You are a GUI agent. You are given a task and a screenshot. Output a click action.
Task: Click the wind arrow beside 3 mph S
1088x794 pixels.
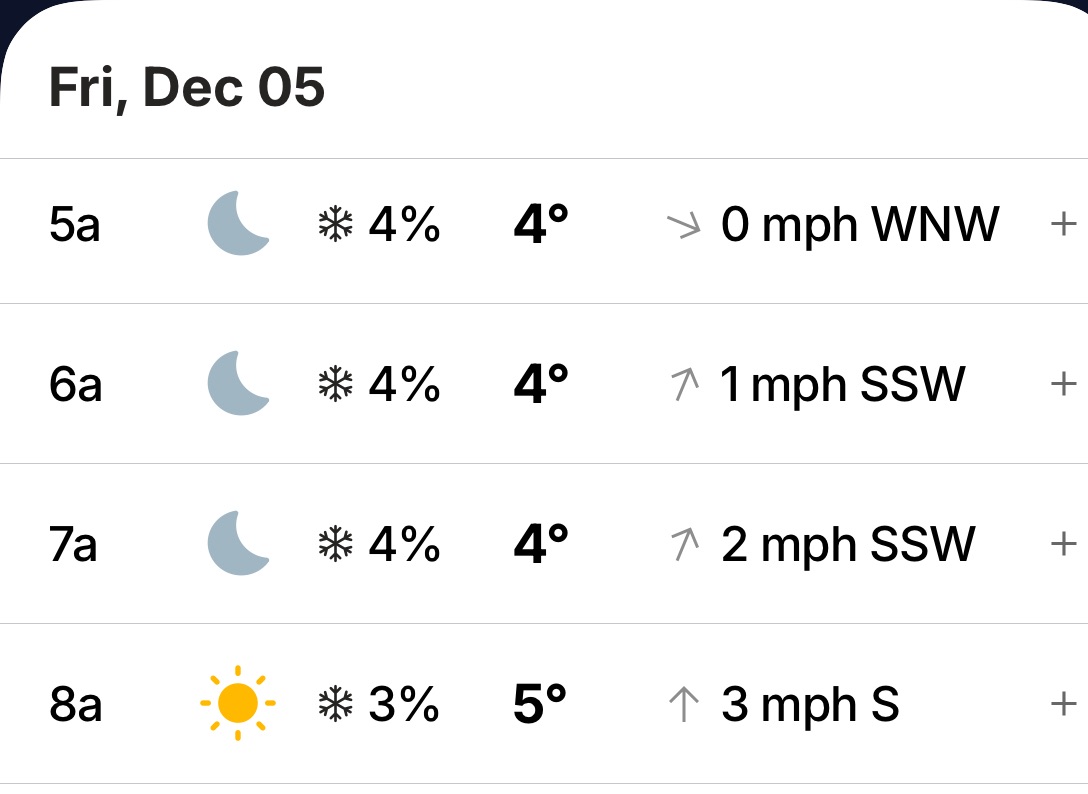pos(684,704)
